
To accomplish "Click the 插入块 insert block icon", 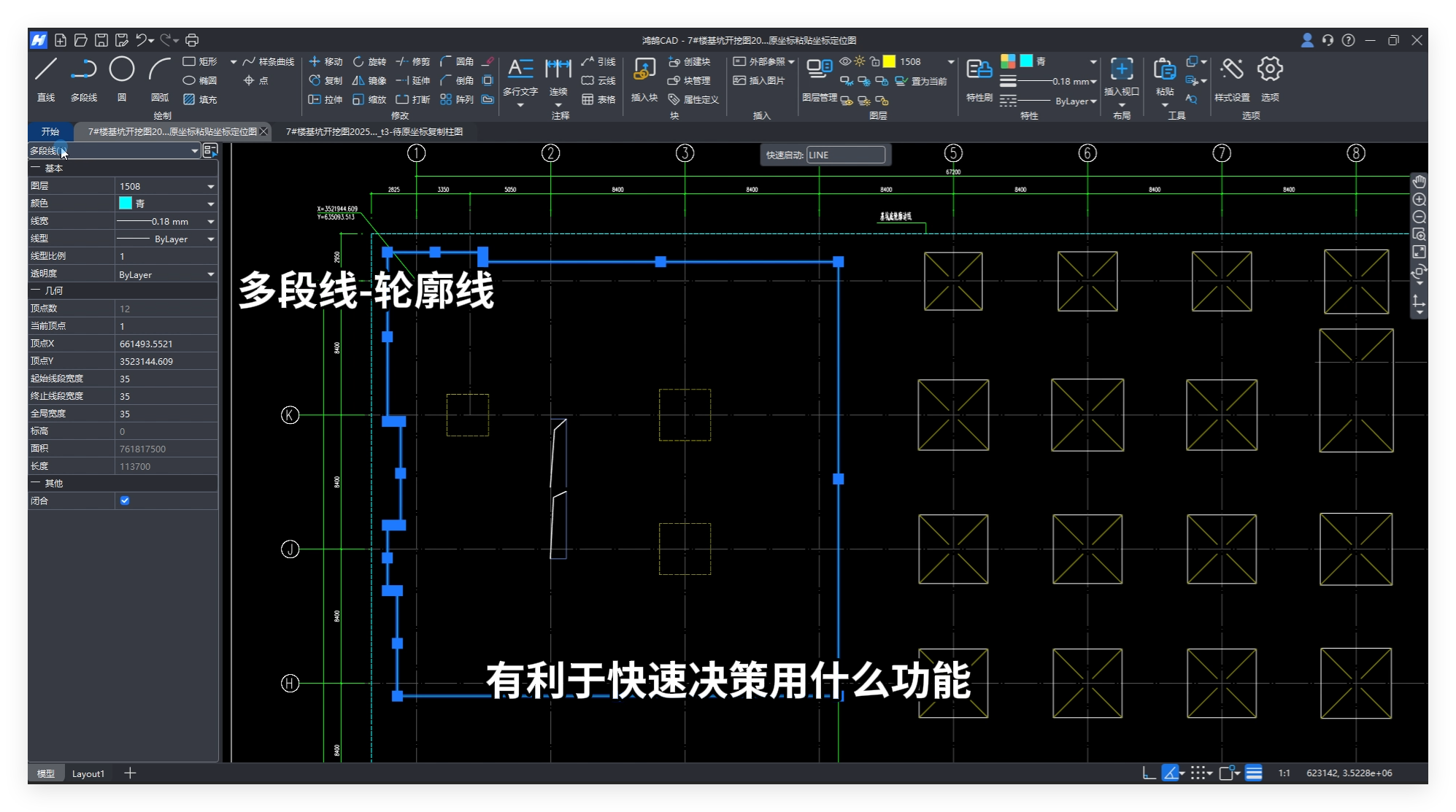I will [x=644, y=70].
